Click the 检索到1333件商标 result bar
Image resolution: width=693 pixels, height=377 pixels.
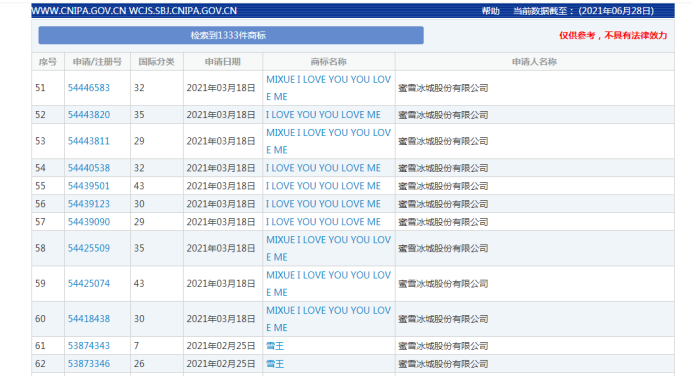point(231,35)
